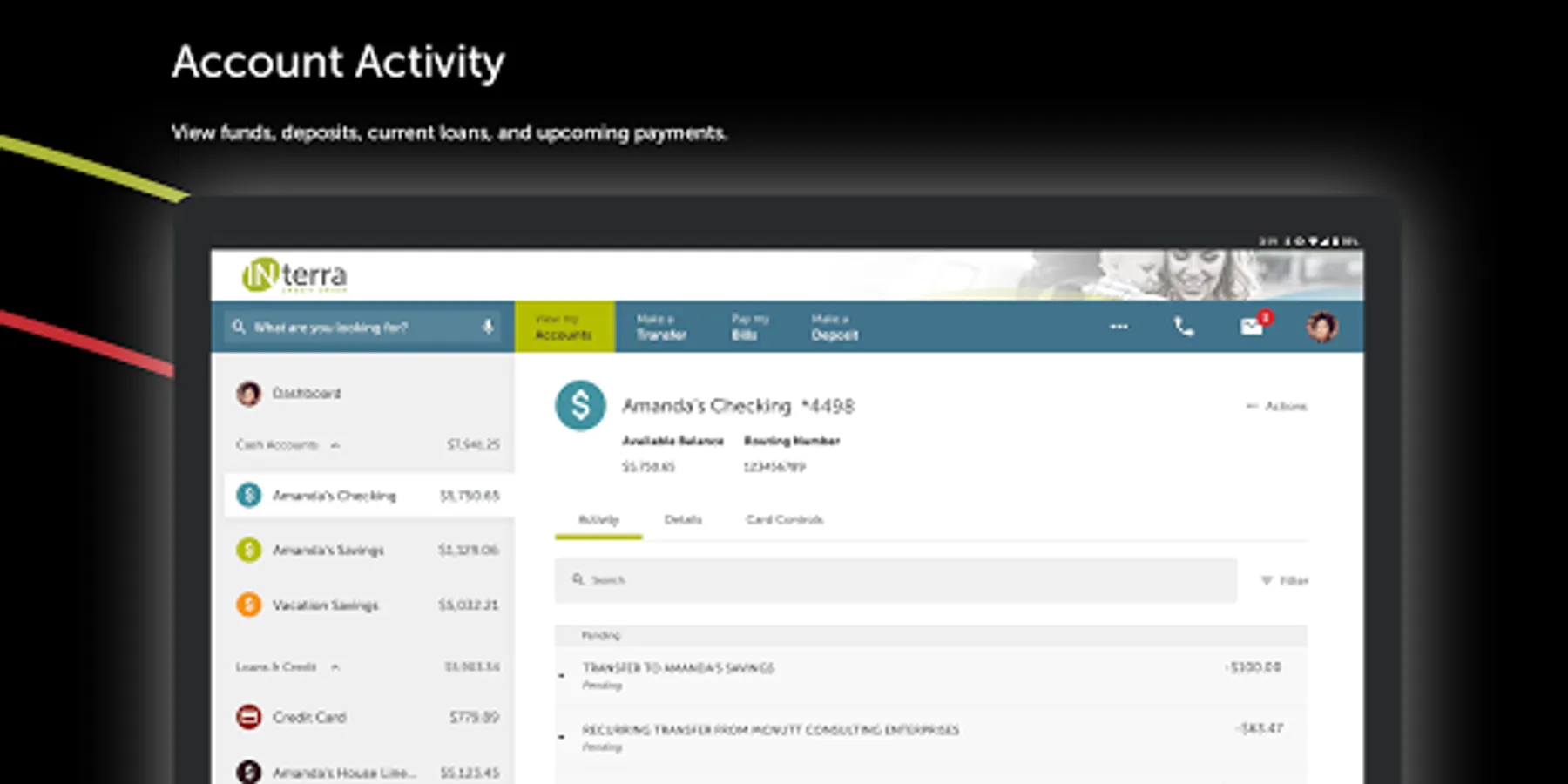Select the View my Accounts tab
Viewport: 1568px width, 784px height.
pyautogui.click(x=564, y=327)
